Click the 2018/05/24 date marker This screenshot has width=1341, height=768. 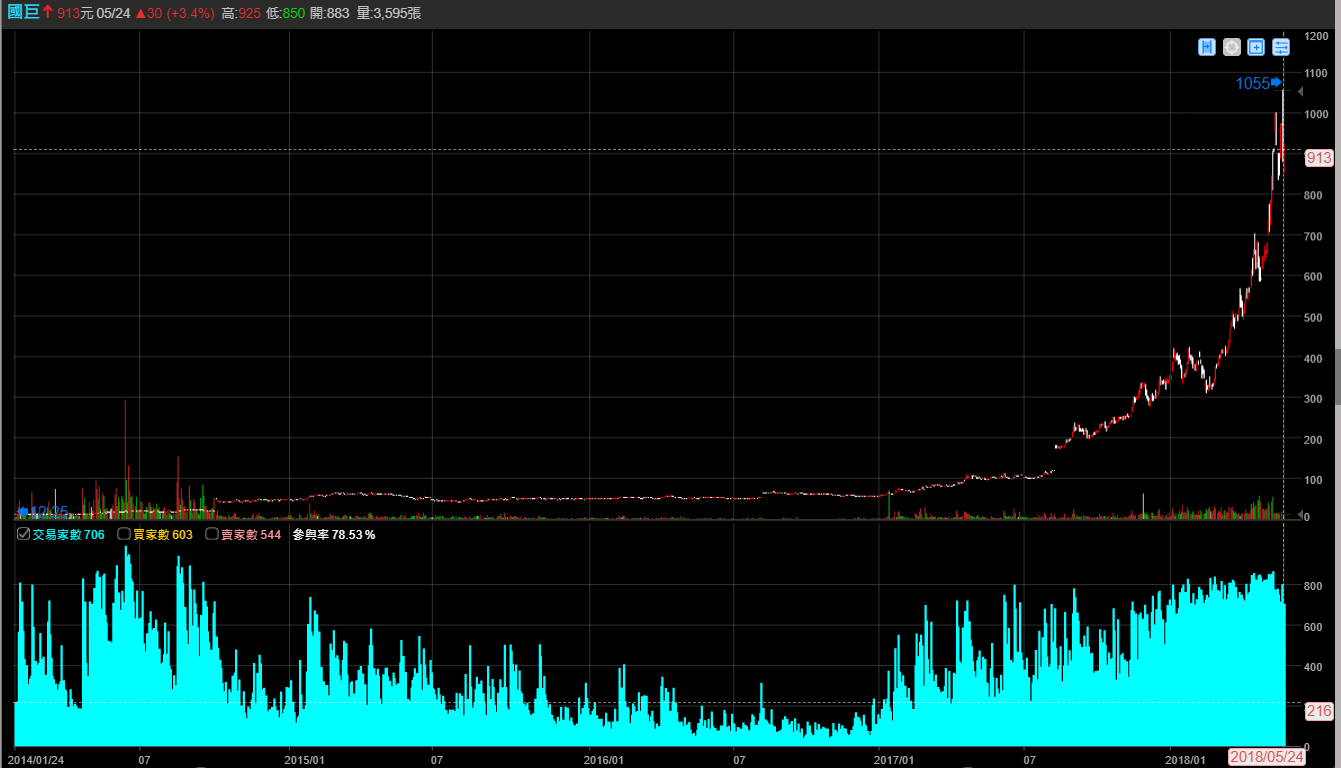[x=1266, y=758]
